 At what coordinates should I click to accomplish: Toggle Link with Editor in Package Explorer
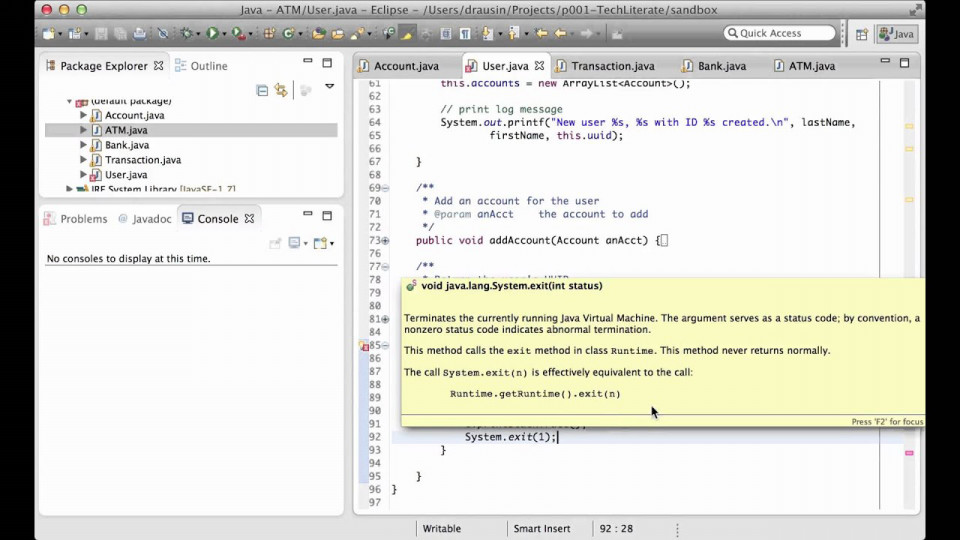click(x=281, y=90)
